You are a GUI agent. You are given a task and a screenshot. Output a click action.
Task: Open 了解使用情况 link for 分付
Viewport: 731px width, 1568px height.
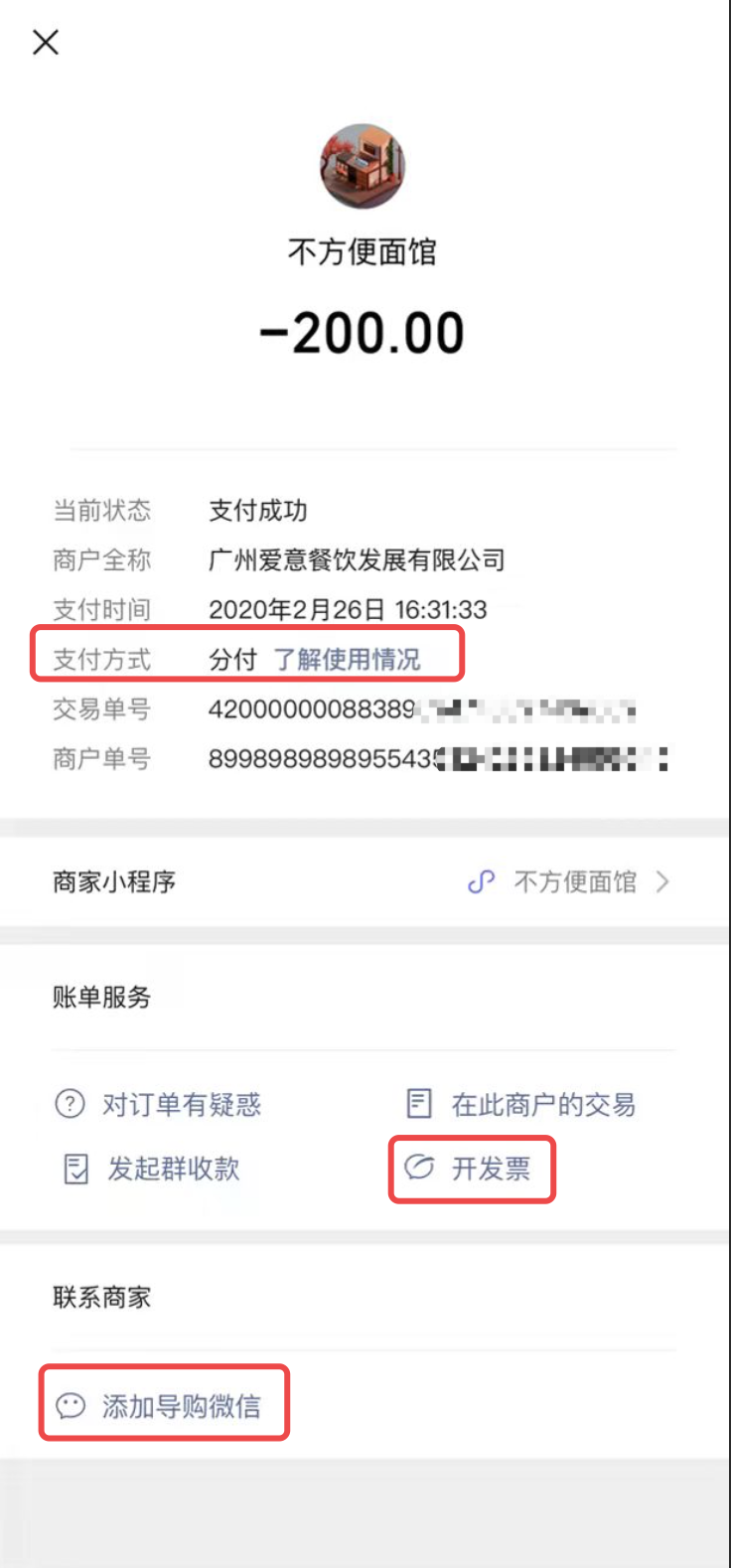click(348, 660)
